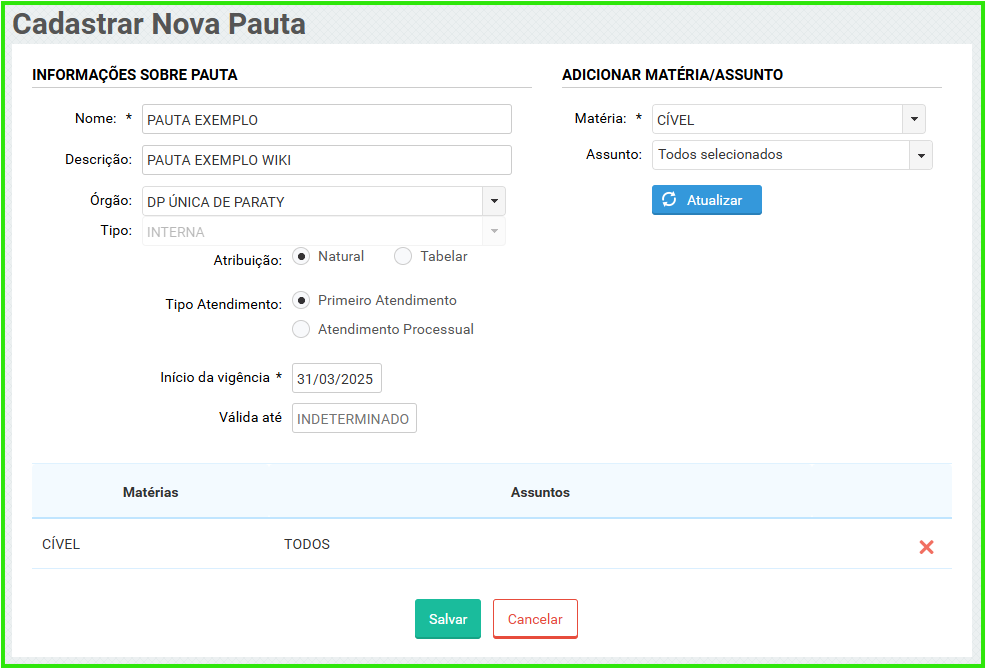This screenshot has width=986, height=668.
Task: Click the TODOS cell in Assuntos column
Action: click(x=307, y=545)
